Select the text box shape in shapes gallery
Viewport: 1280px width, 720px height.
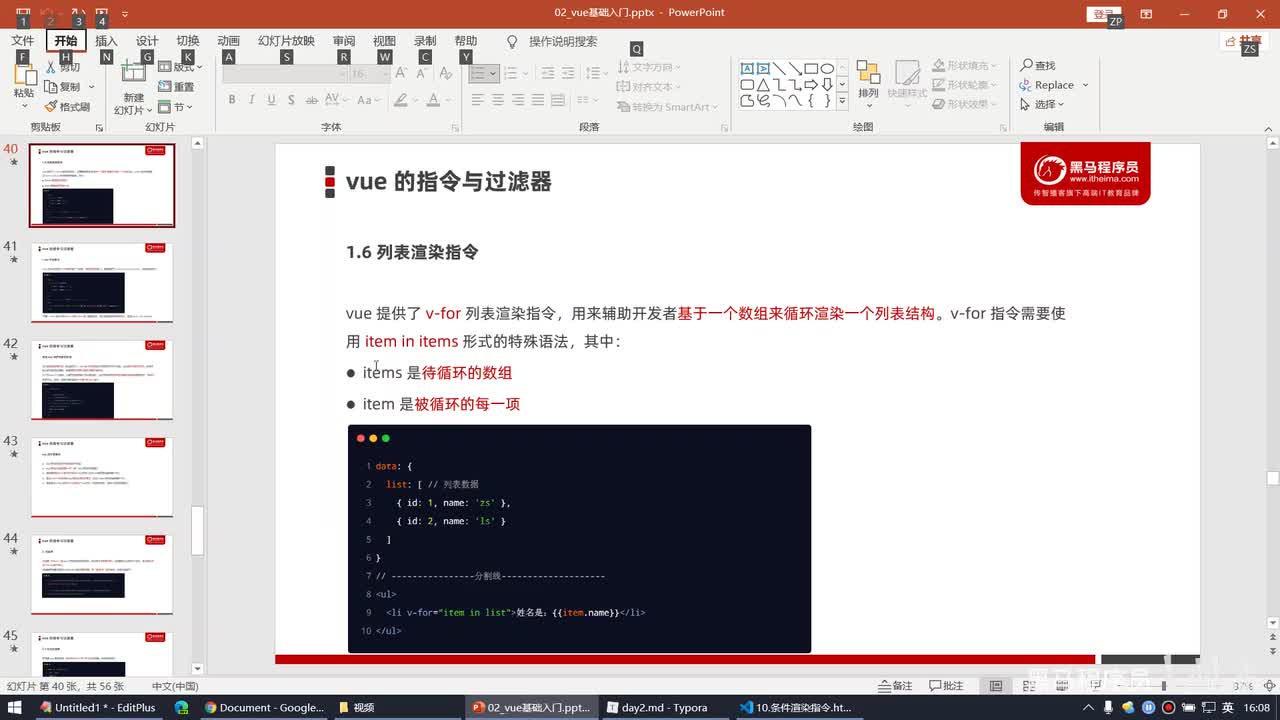pyautogui.click(x=747, y=69)
